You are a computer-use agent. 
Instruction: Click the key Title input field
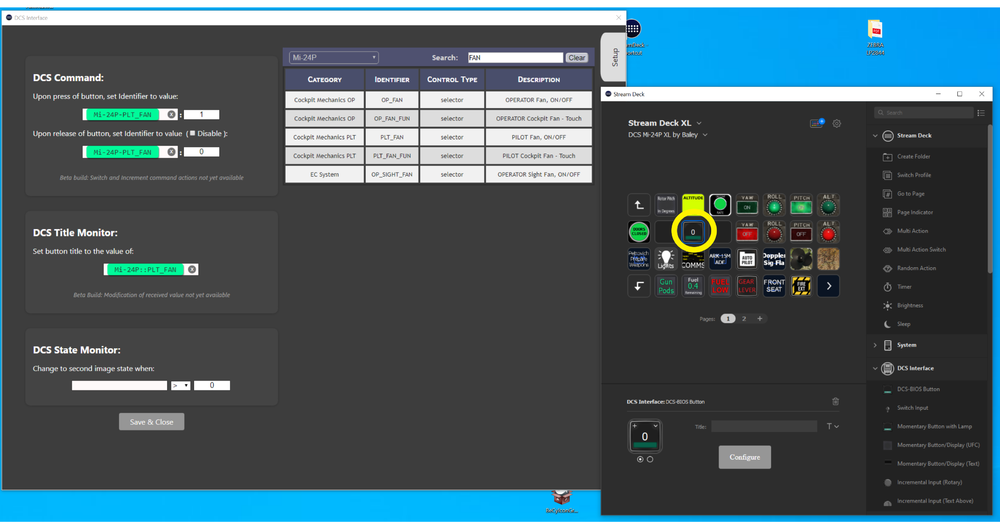coord(764,426)
